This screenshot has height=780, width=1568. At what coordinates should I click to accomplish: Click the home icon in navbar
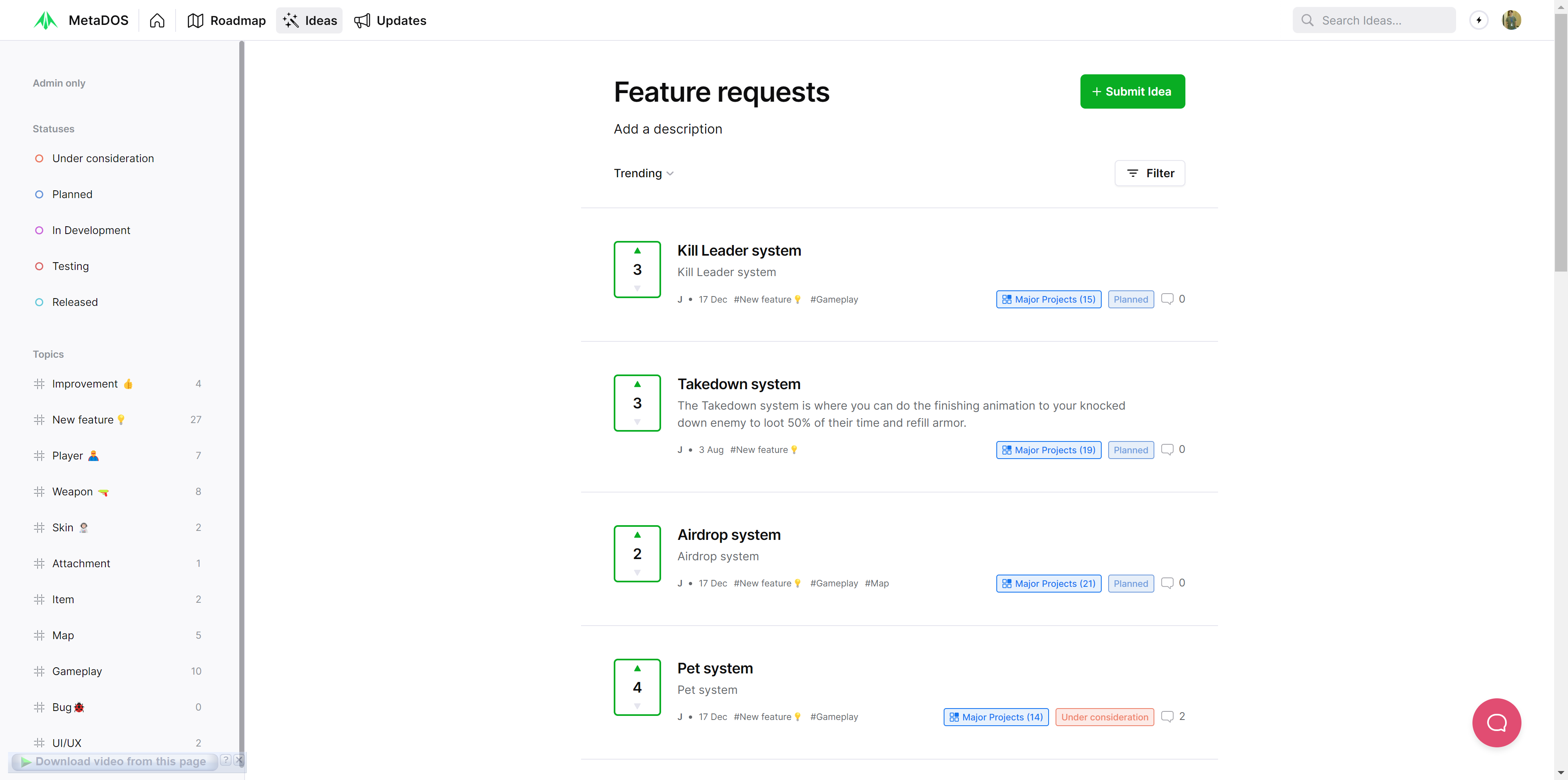click(157, 21)
